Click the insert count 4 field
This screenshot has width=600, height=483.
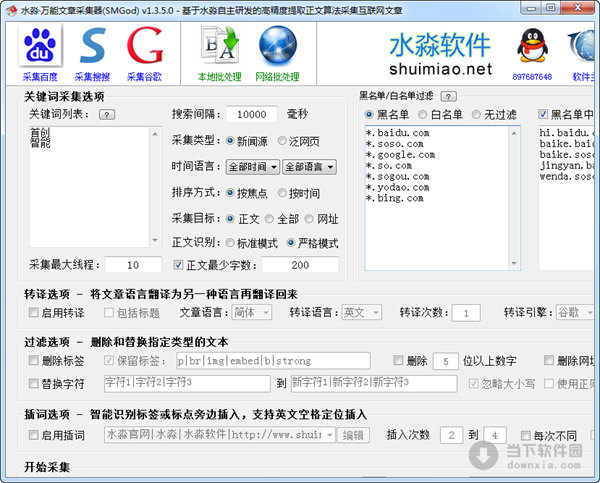pos(495,435)
